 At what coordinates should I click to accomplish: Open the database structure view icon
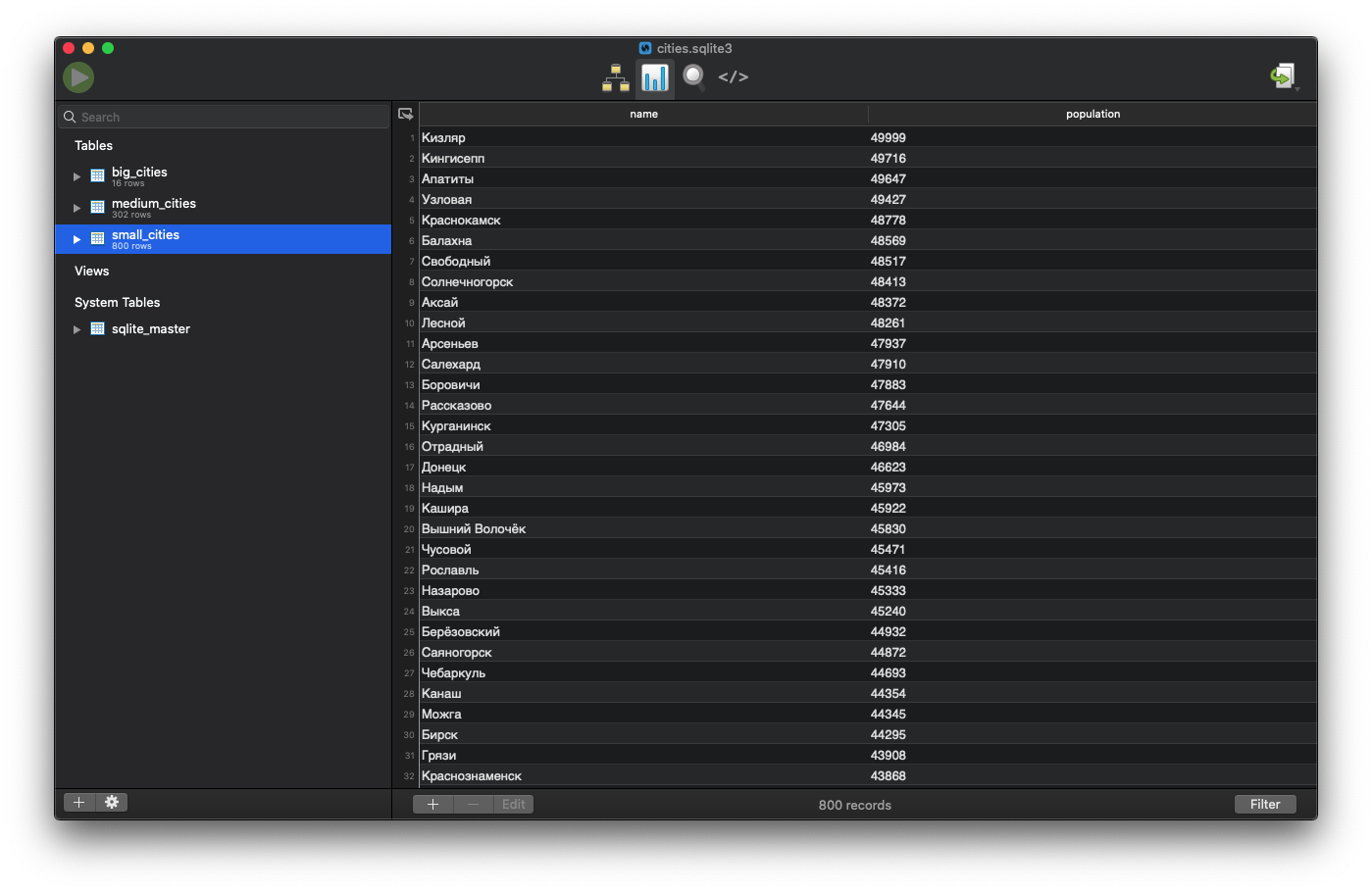[616, 77]
